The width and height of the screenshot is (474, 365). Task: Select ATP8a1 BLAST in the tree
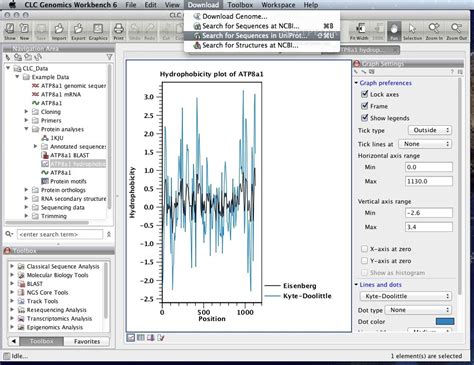click(69, 155)
